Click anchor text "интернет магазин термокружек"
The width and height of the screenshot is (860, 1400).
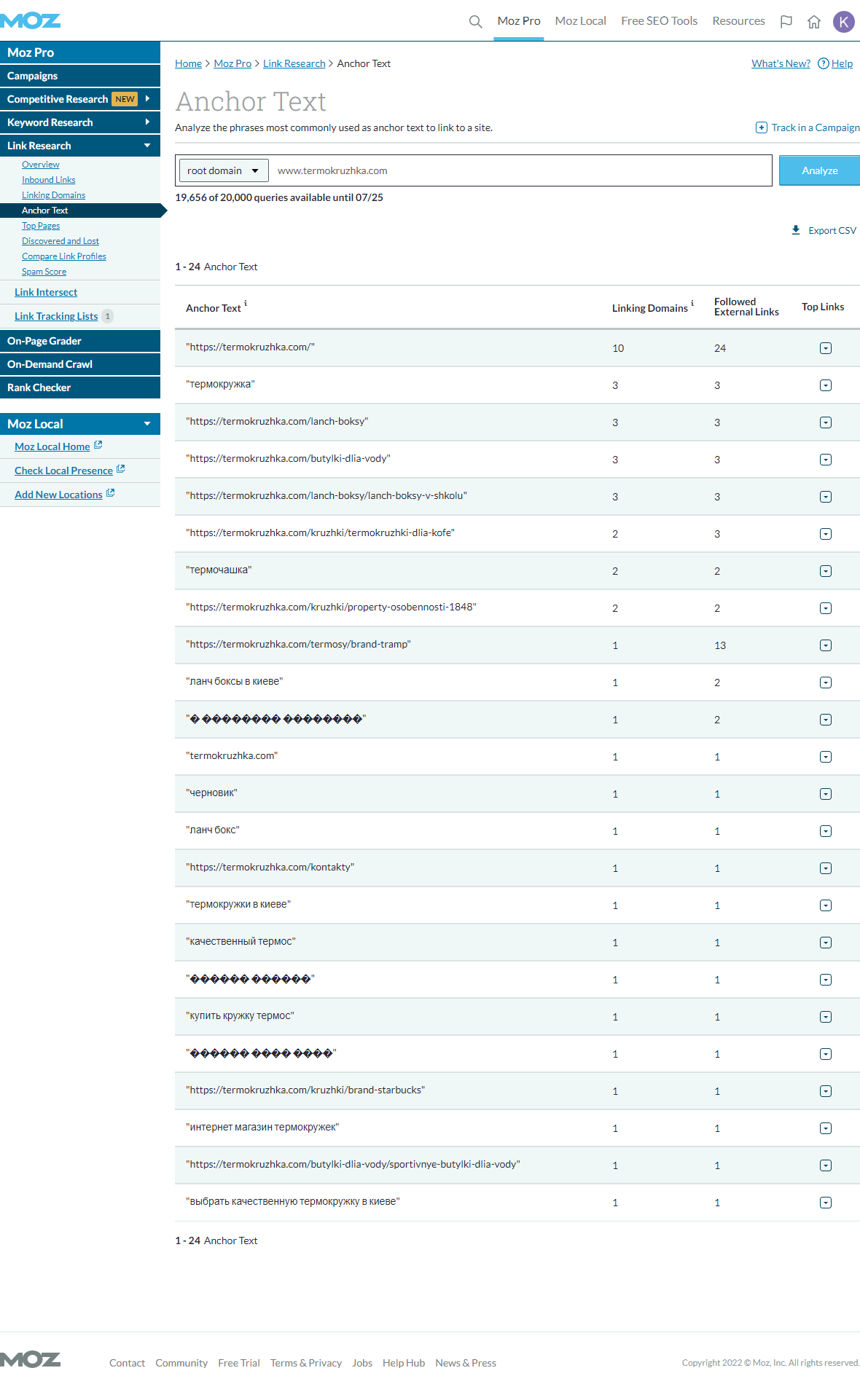coord(262,1127)
